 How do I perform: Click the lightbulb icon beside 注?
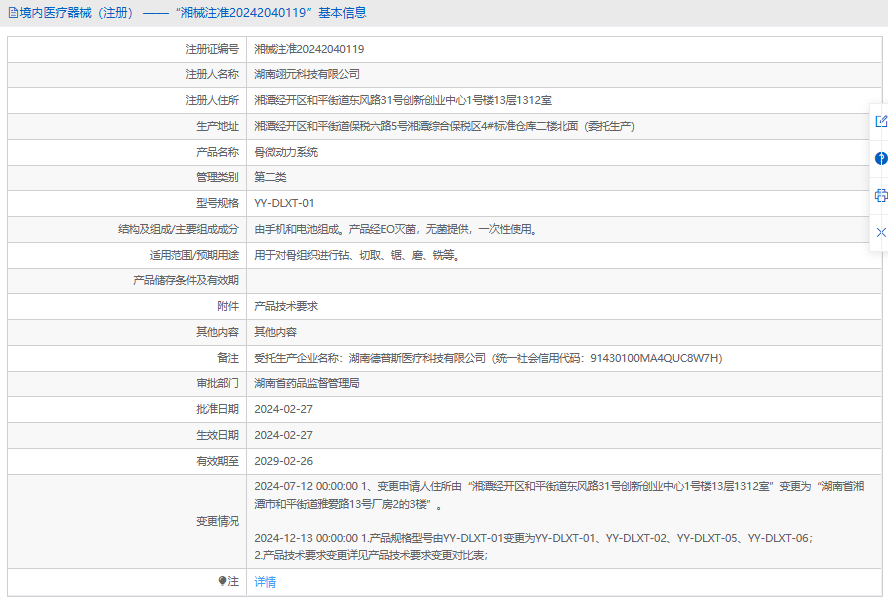(222, 581)
